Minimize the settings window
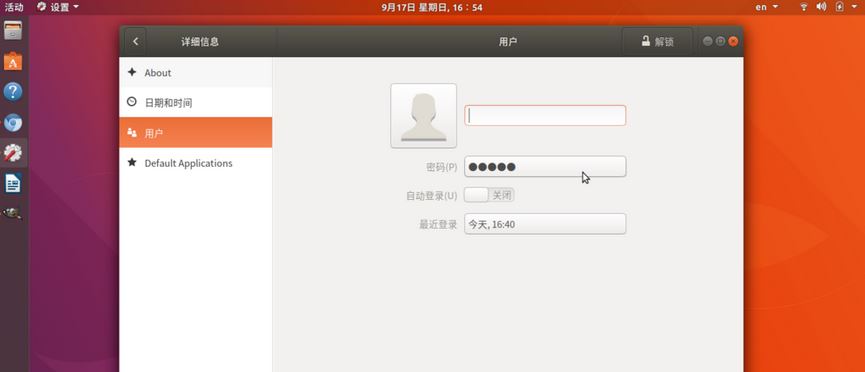 (x=707, y=41)
